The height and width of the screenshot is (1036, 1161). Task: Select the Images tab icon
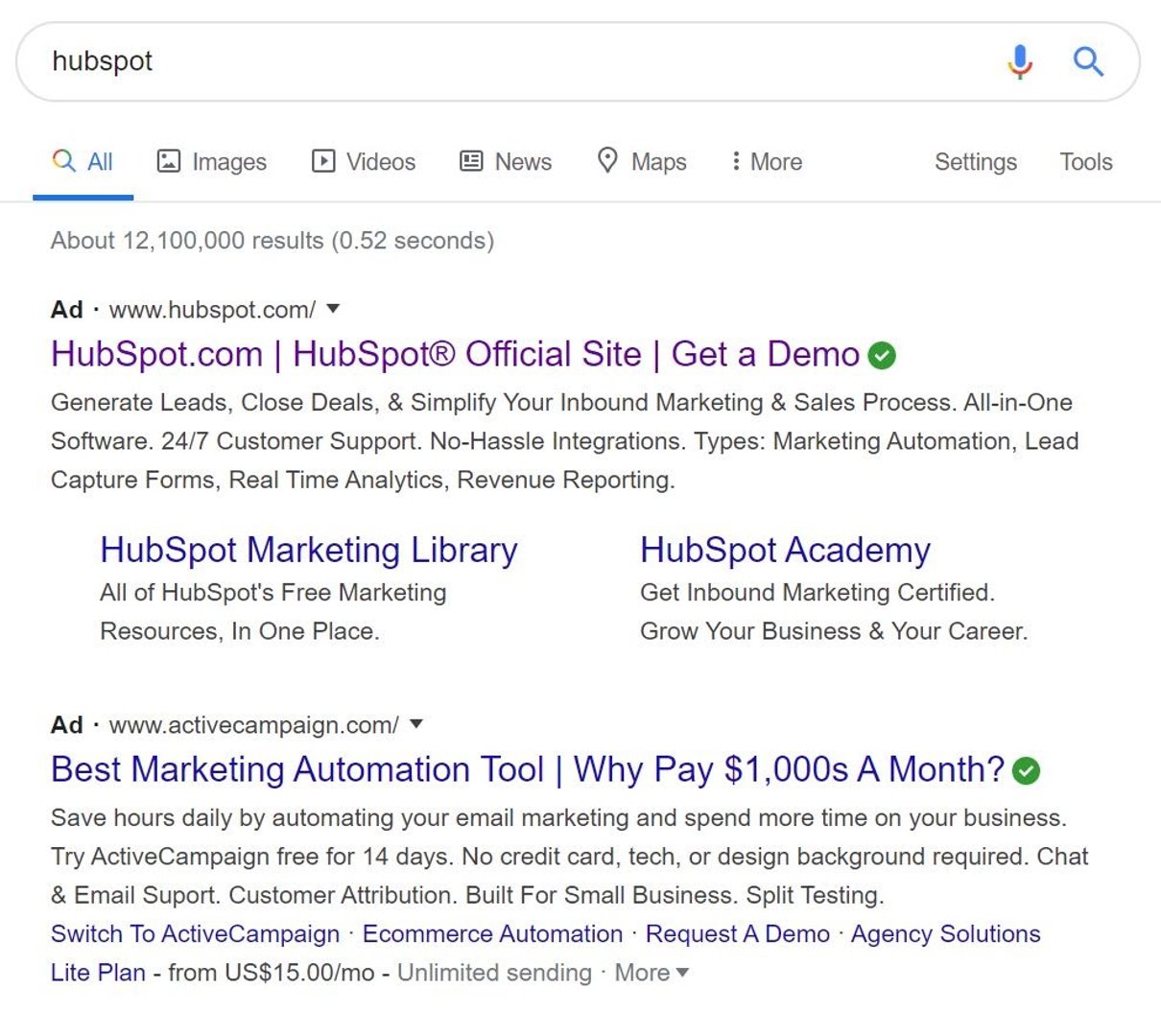click(169, 161)
